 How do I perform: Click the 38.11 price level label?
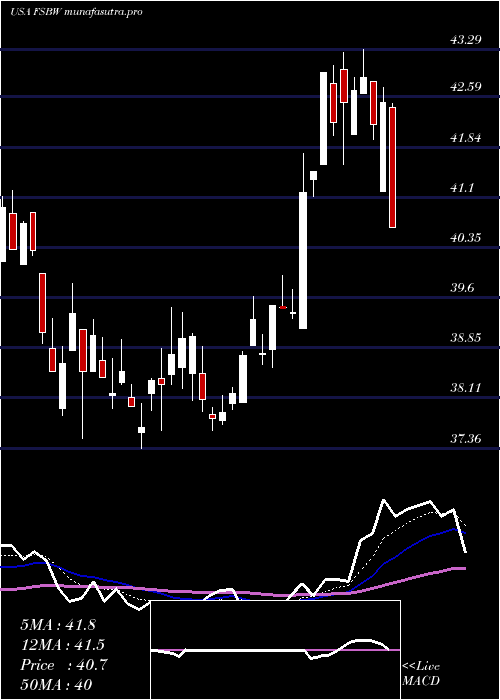[466, 388]
